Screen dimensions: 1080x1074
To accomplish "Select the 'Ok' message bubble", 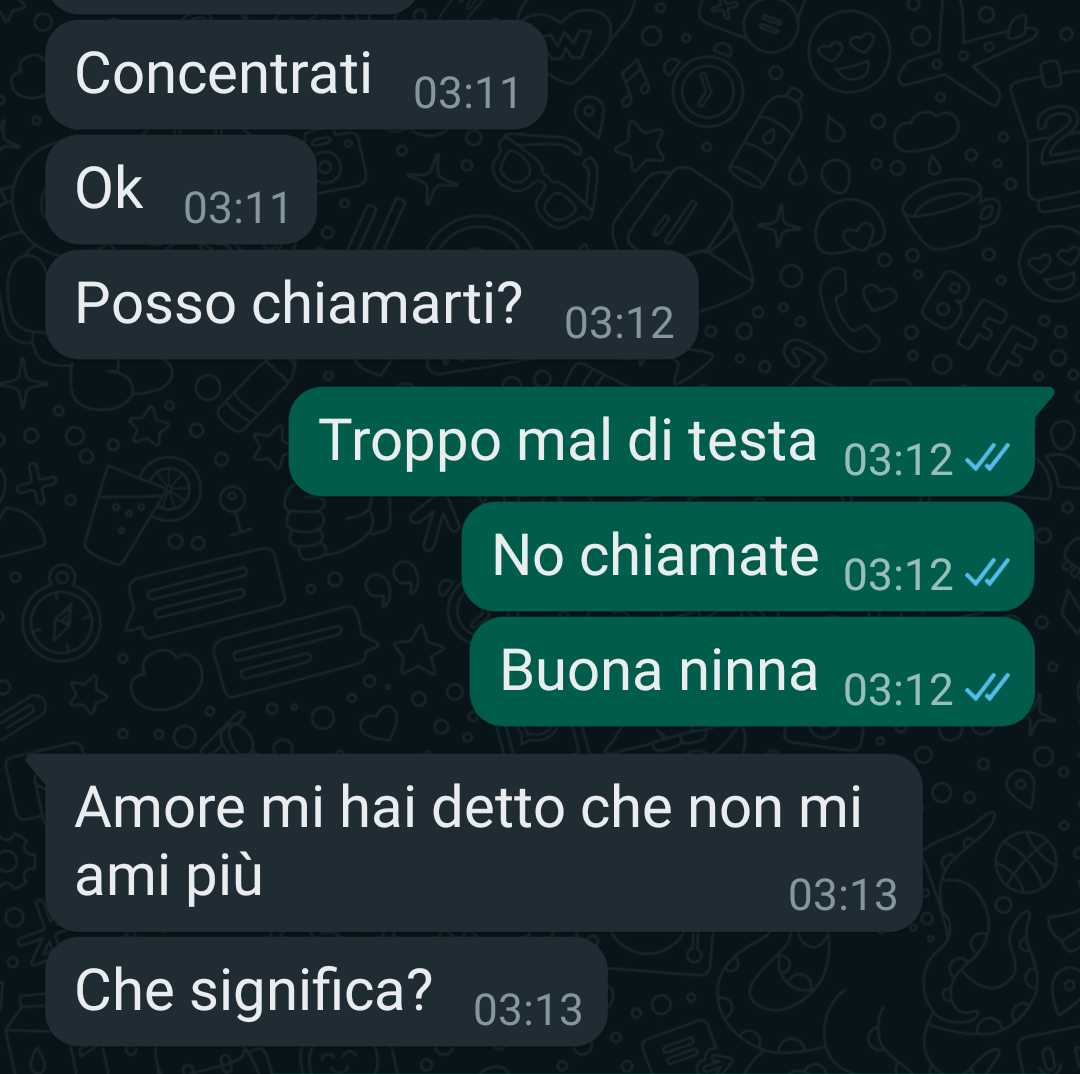I will point(181,189).
